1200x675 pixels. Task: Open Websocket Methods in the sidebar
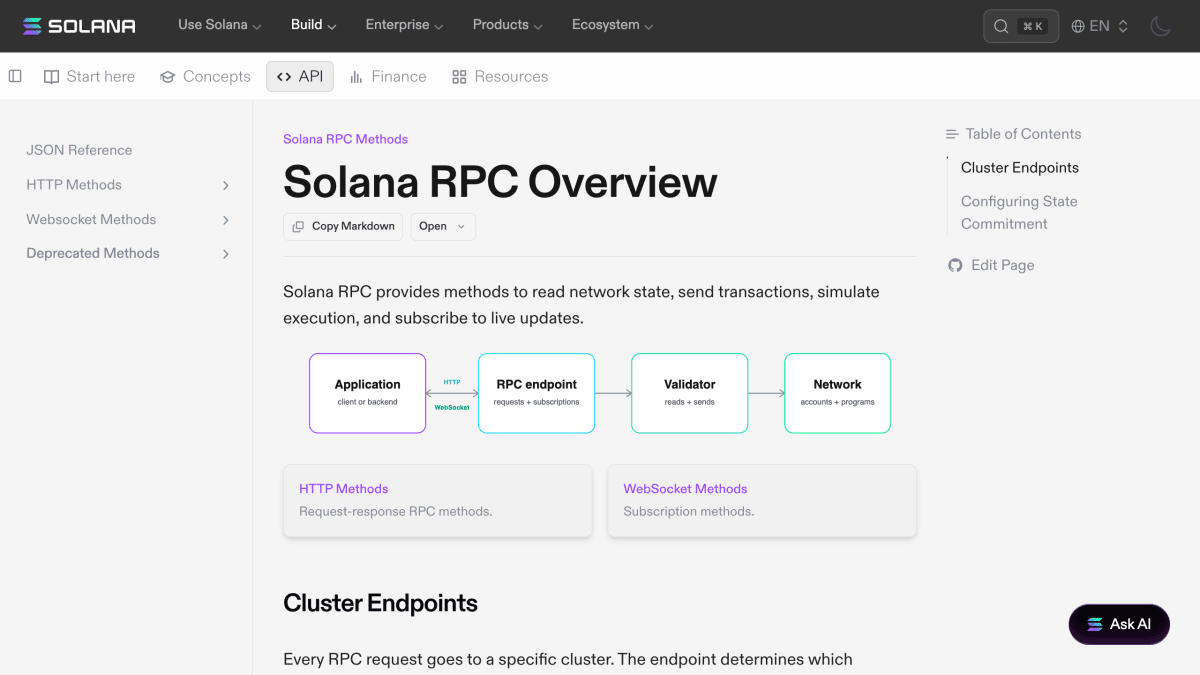[91, 219]
